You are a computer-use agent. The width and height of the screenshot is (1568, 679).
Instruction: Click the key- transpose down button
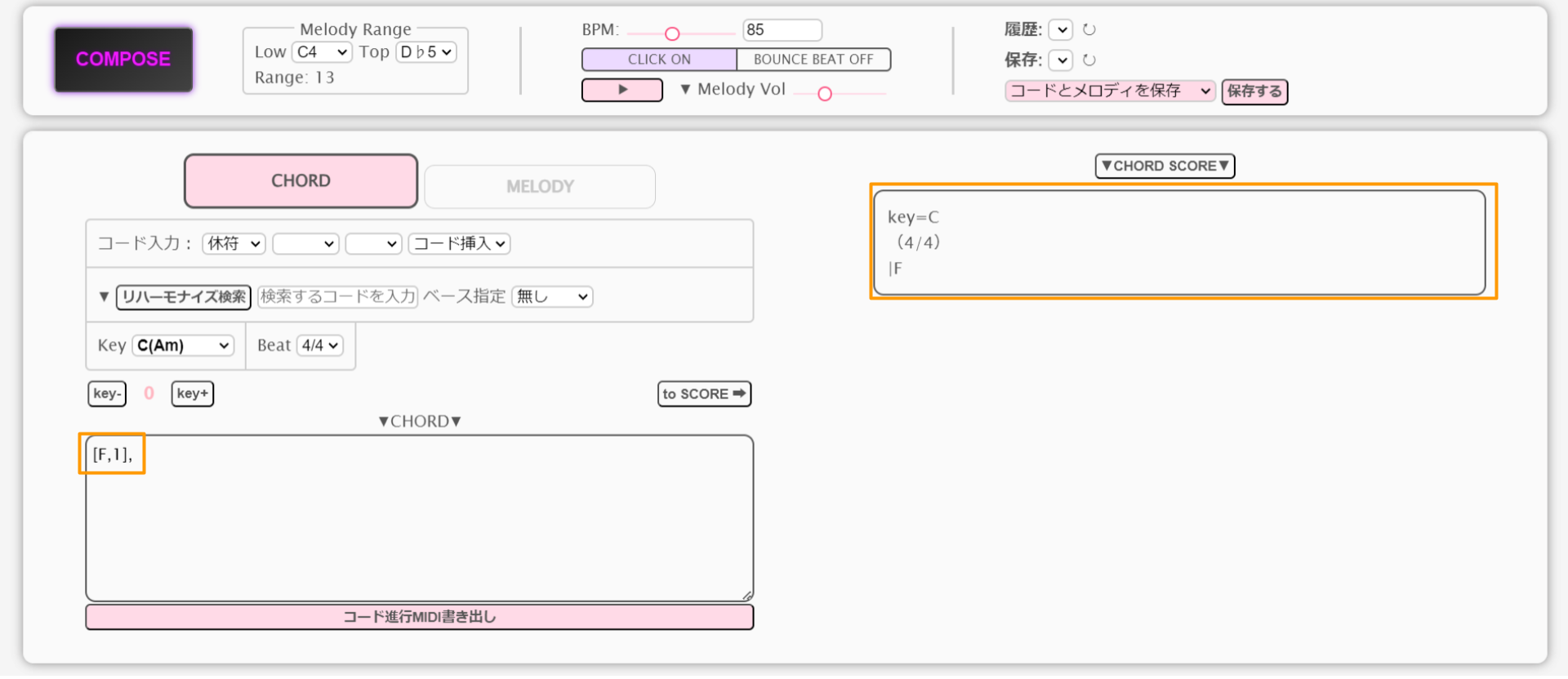coord(107,394)
